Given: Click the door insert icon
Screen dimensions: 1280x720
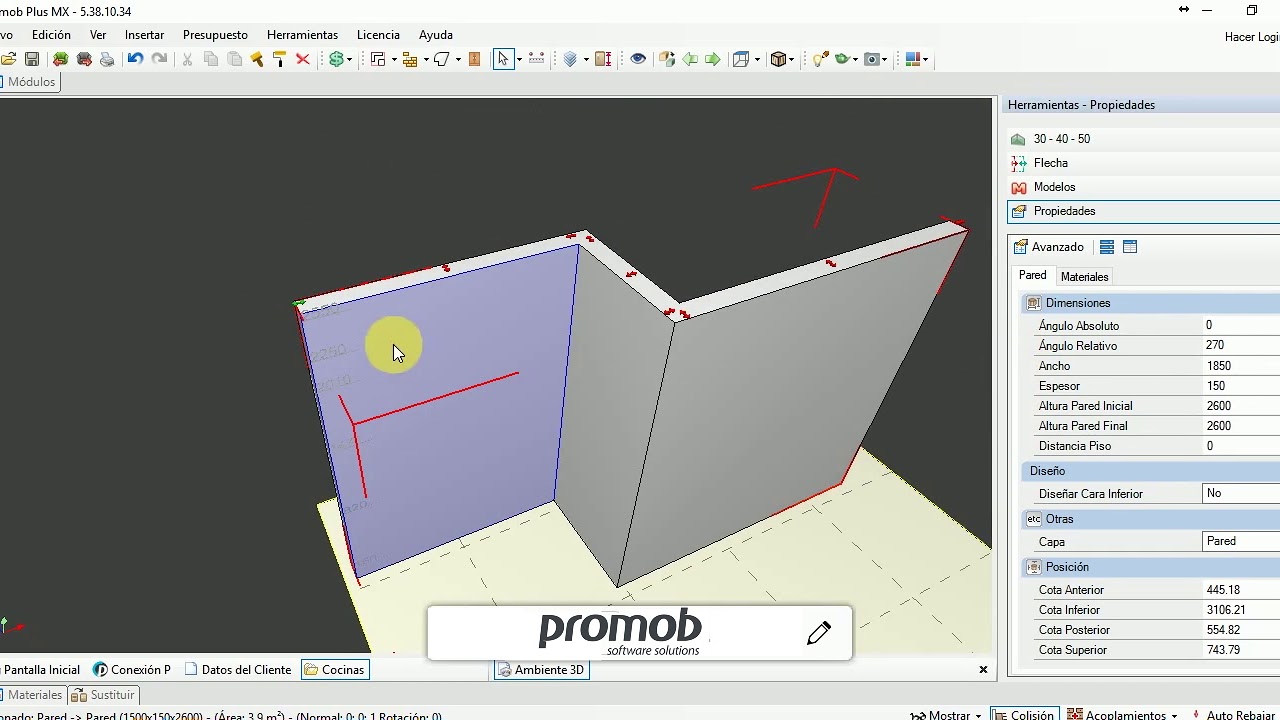Looking at the screenshot, I should [x=474, y=60].
